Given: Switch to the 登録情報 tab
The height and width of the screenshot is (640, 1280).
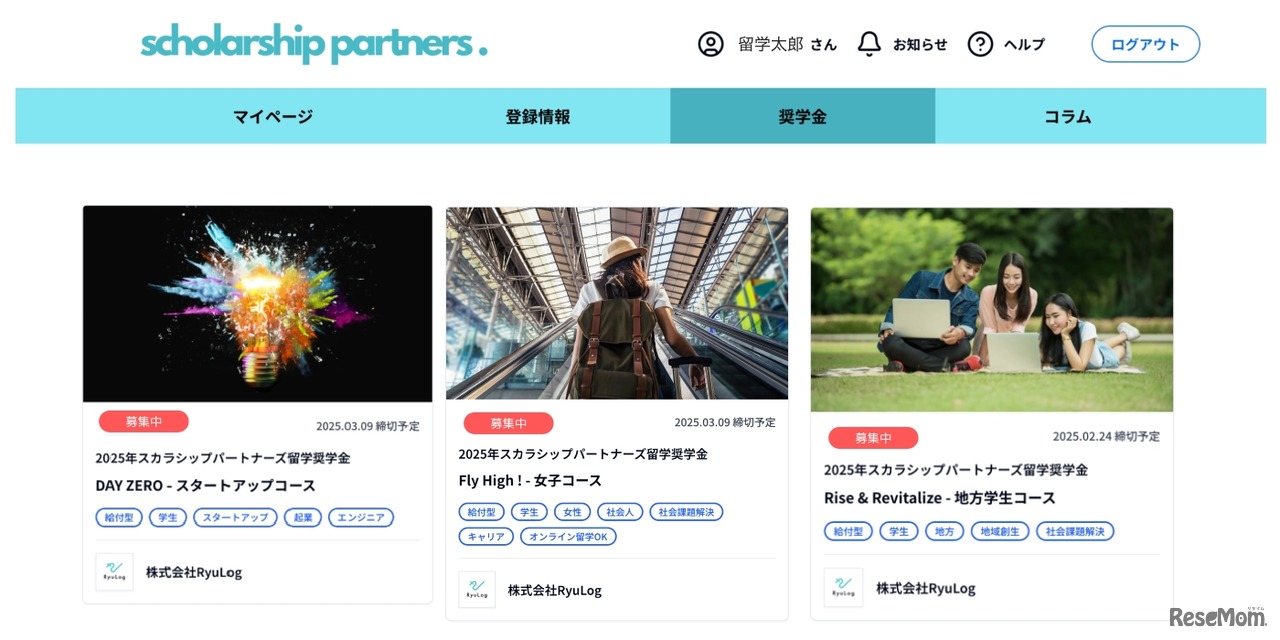Looking at the screenshot, I should pyautogui.click(x=538, y=116).
